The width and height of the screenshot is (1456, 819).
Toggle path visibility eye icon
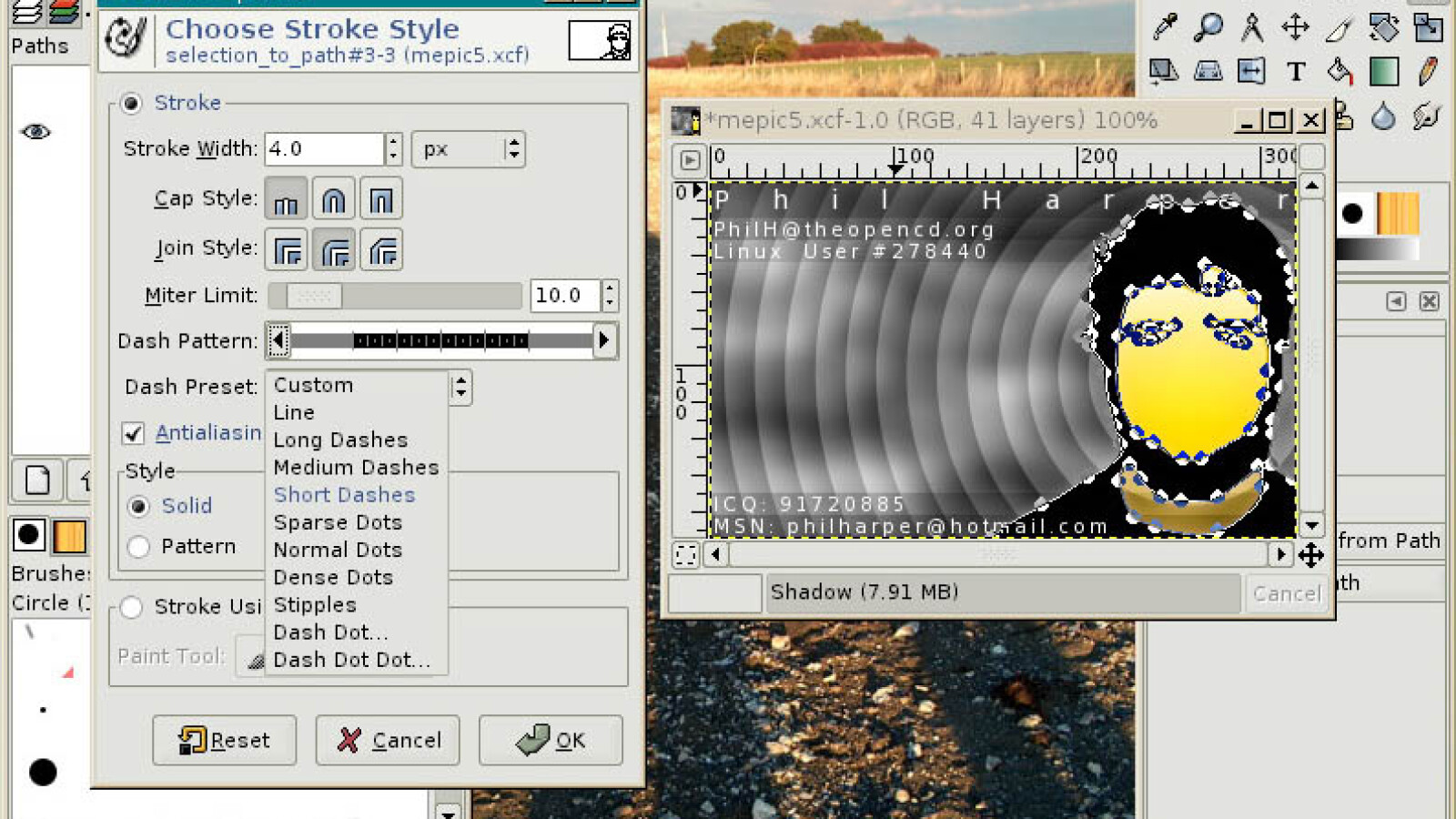pyautogui.click(x=35, y=132)
